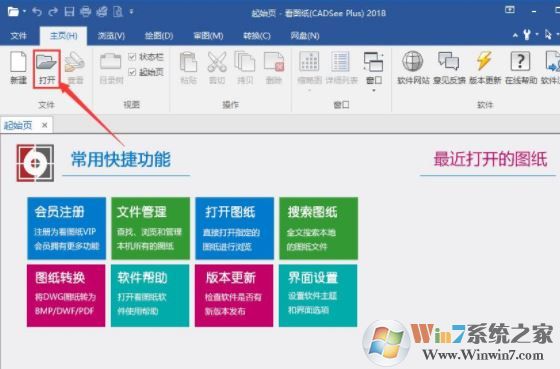The image size is (560, 369).
Task: Click the undo arrow in quick access toolbar
Action: click(37, 12)
